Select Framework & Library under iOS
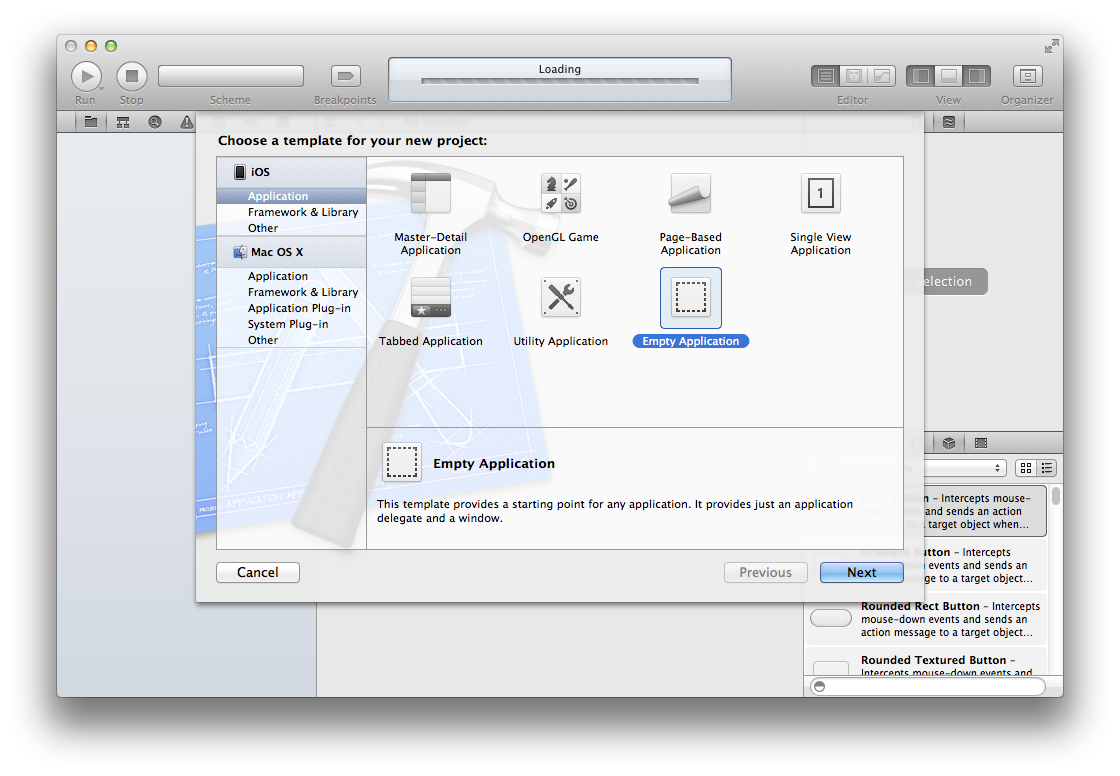The height and width of the screenshot is (776, 1120). [x=303, y=212]
